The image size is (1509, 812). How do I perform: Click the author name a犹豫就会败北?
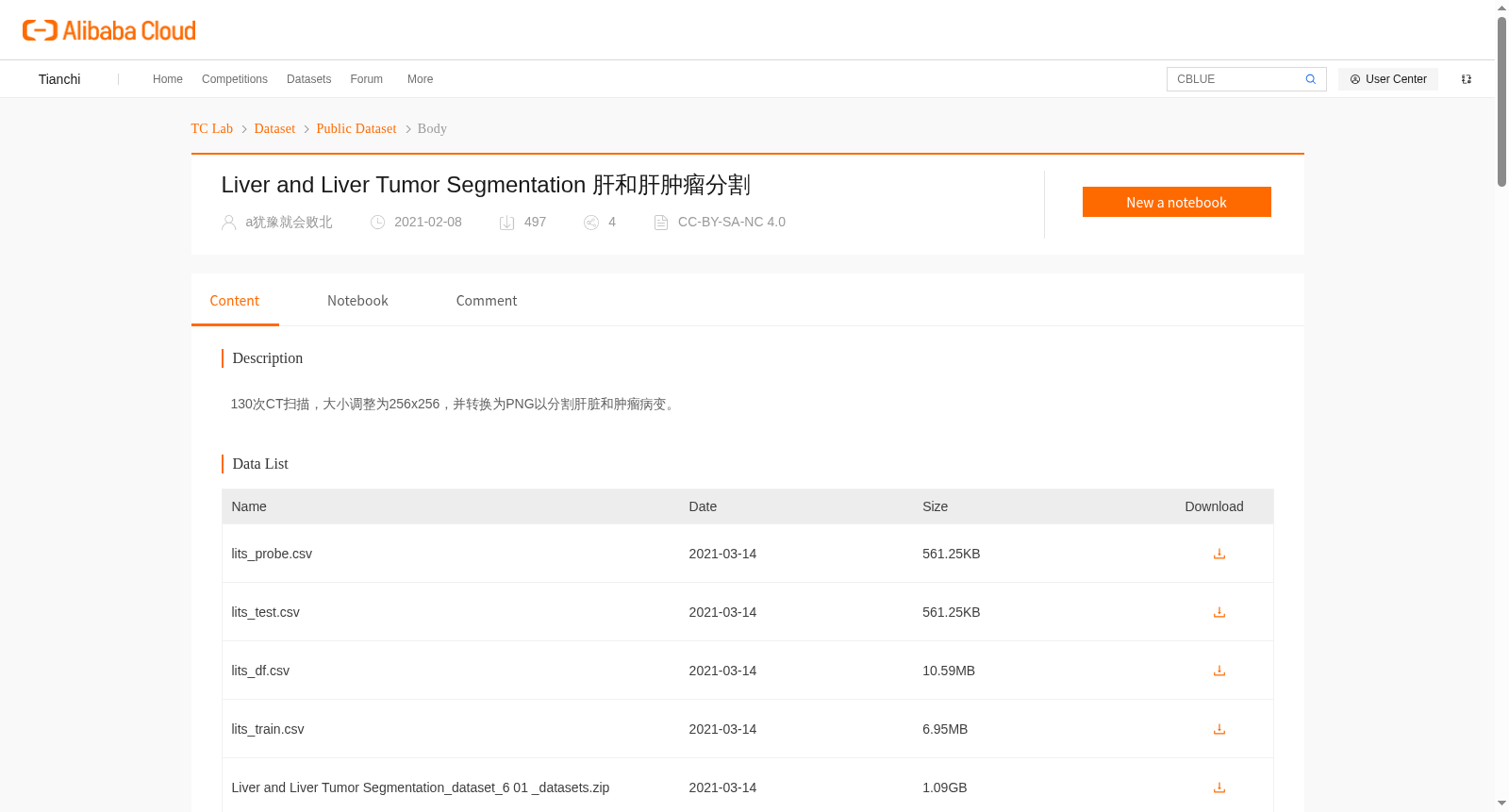pyautogui.click(x=289, y=223)
